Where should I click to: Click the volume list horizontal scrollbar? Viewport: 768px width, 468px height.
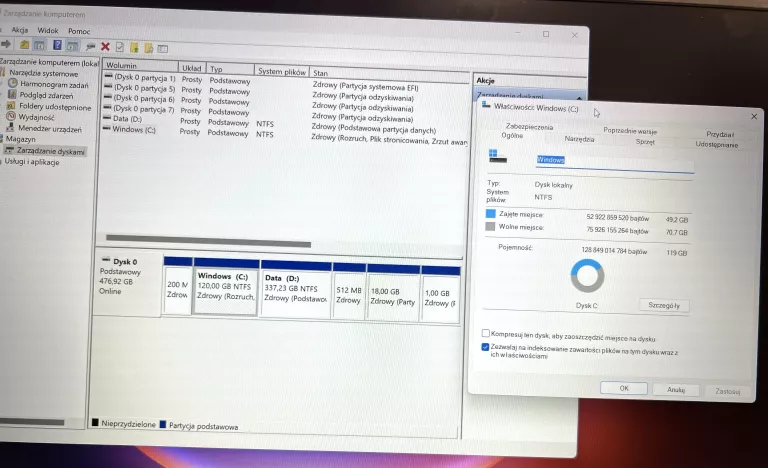tap(208, 241)
